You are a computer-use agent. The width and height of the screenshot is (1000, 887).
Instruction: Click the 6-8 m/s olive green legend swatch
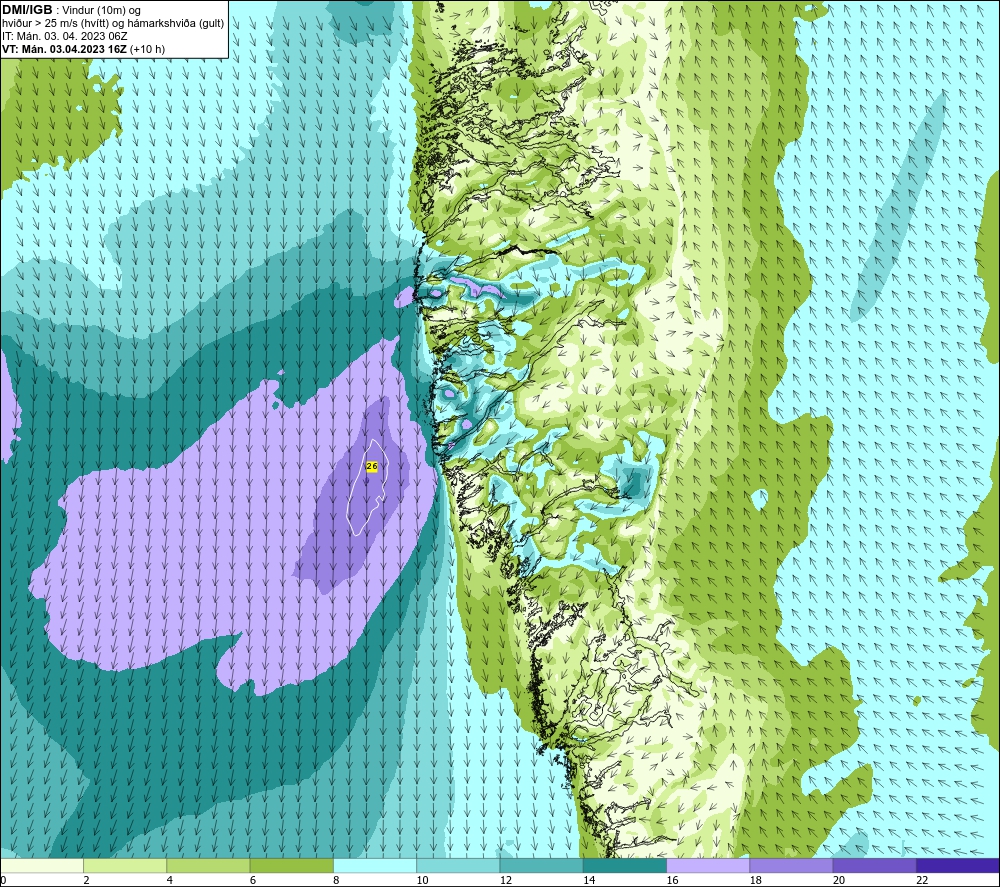point(291,865)
